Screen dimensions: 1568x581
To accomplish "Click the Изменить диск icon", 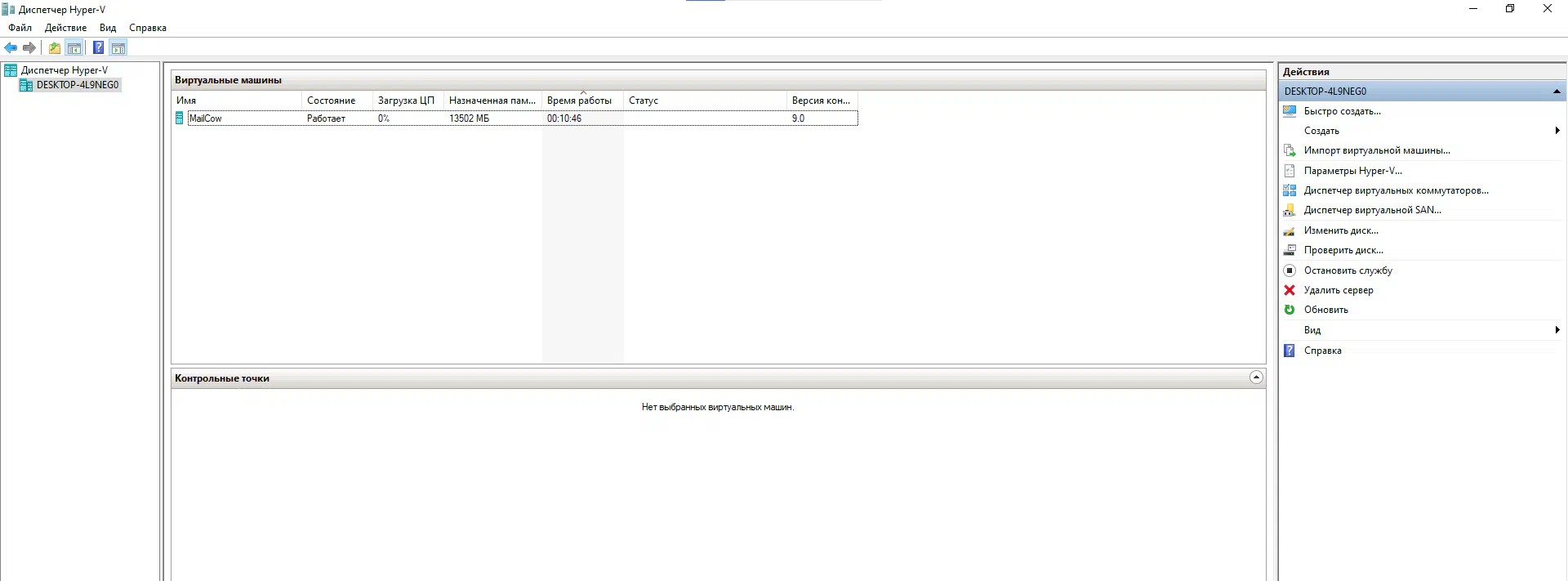I will click(1290, 230).
